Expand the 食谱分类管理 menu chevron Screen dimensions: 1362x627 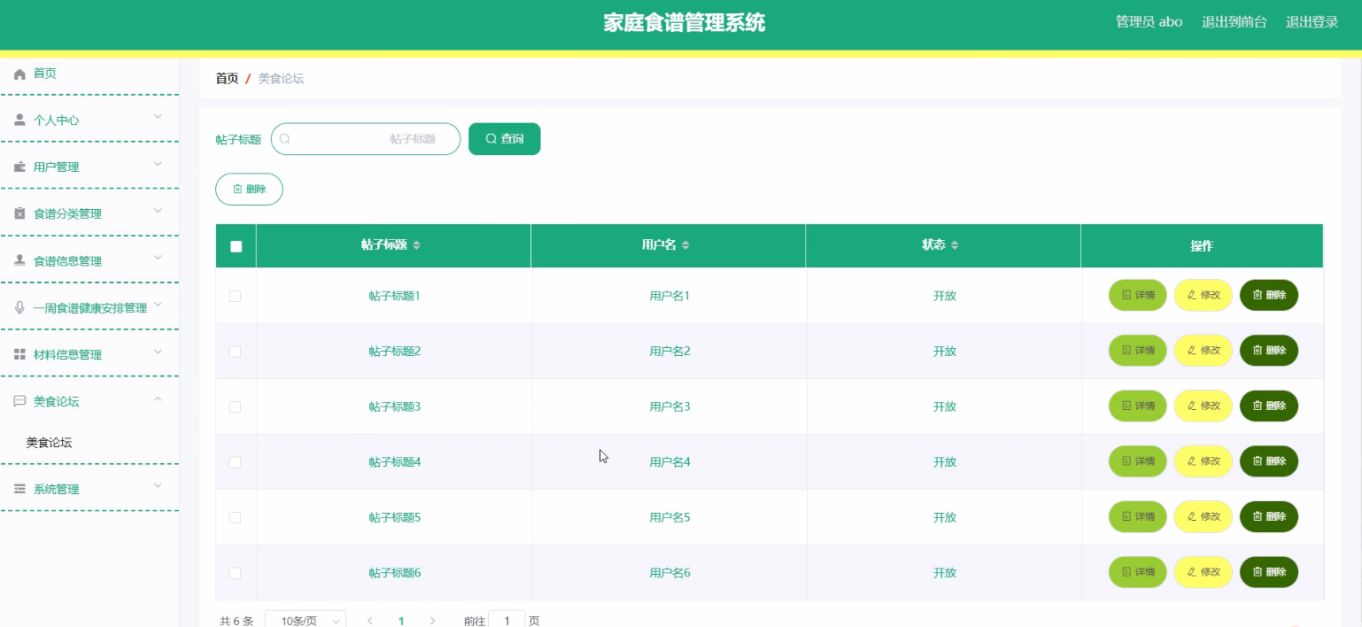(158, 211)
